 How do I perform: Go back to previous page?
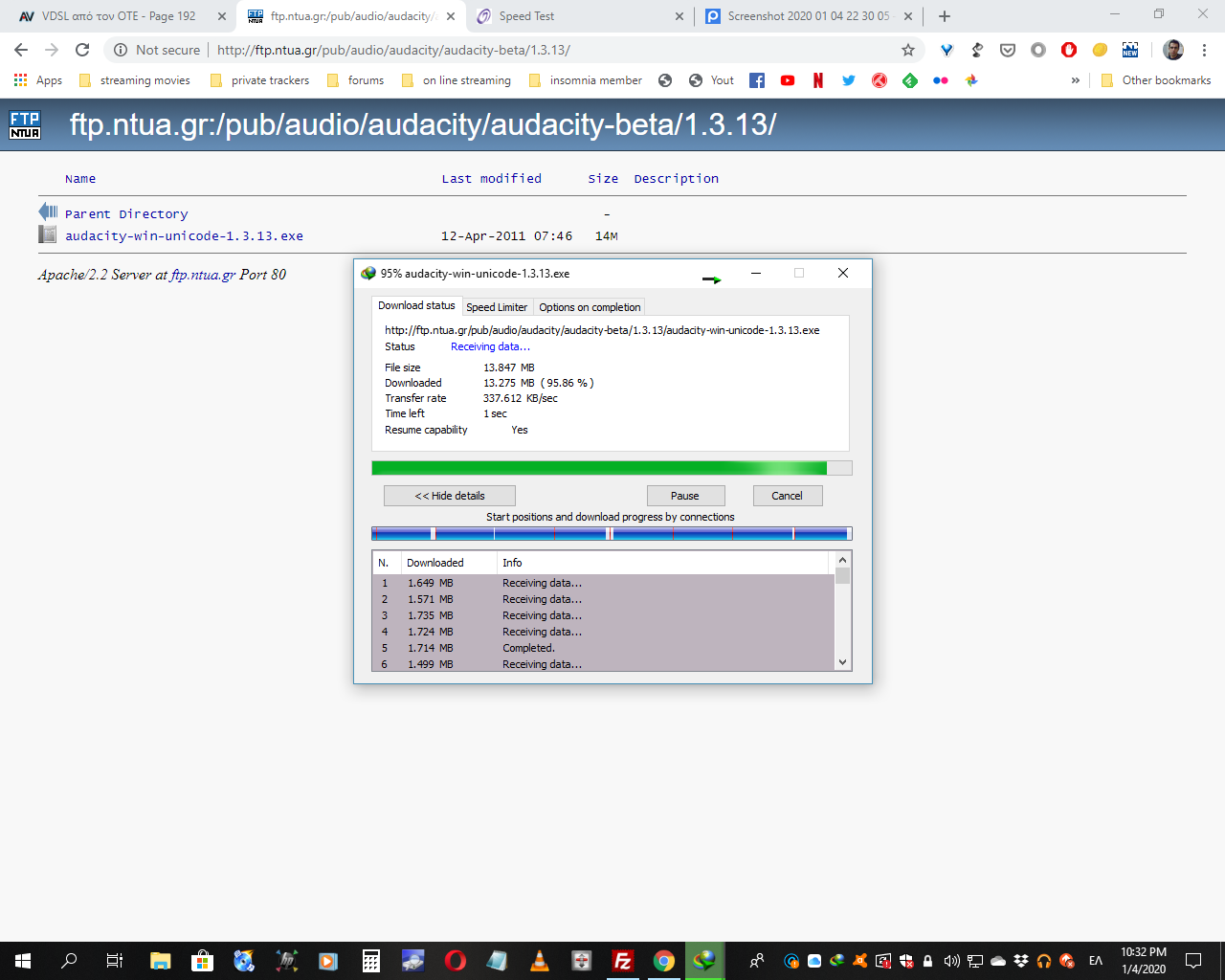click(x=21, y=50)
